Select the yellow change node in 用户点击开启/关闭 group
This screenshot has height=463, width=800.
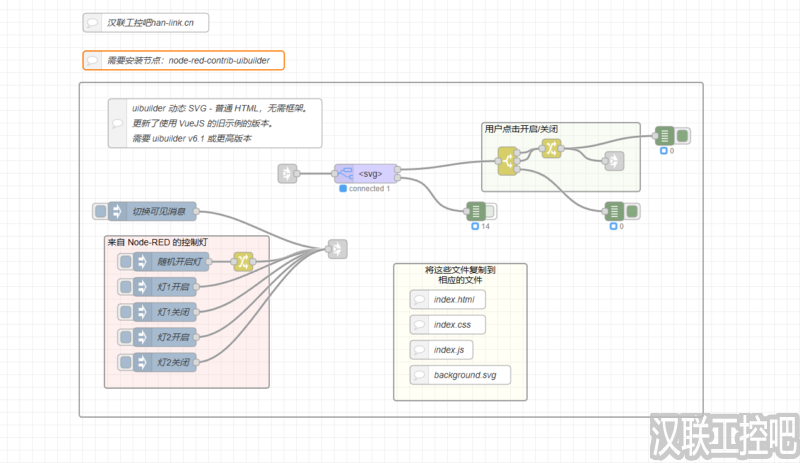click(x=551, y=148)
